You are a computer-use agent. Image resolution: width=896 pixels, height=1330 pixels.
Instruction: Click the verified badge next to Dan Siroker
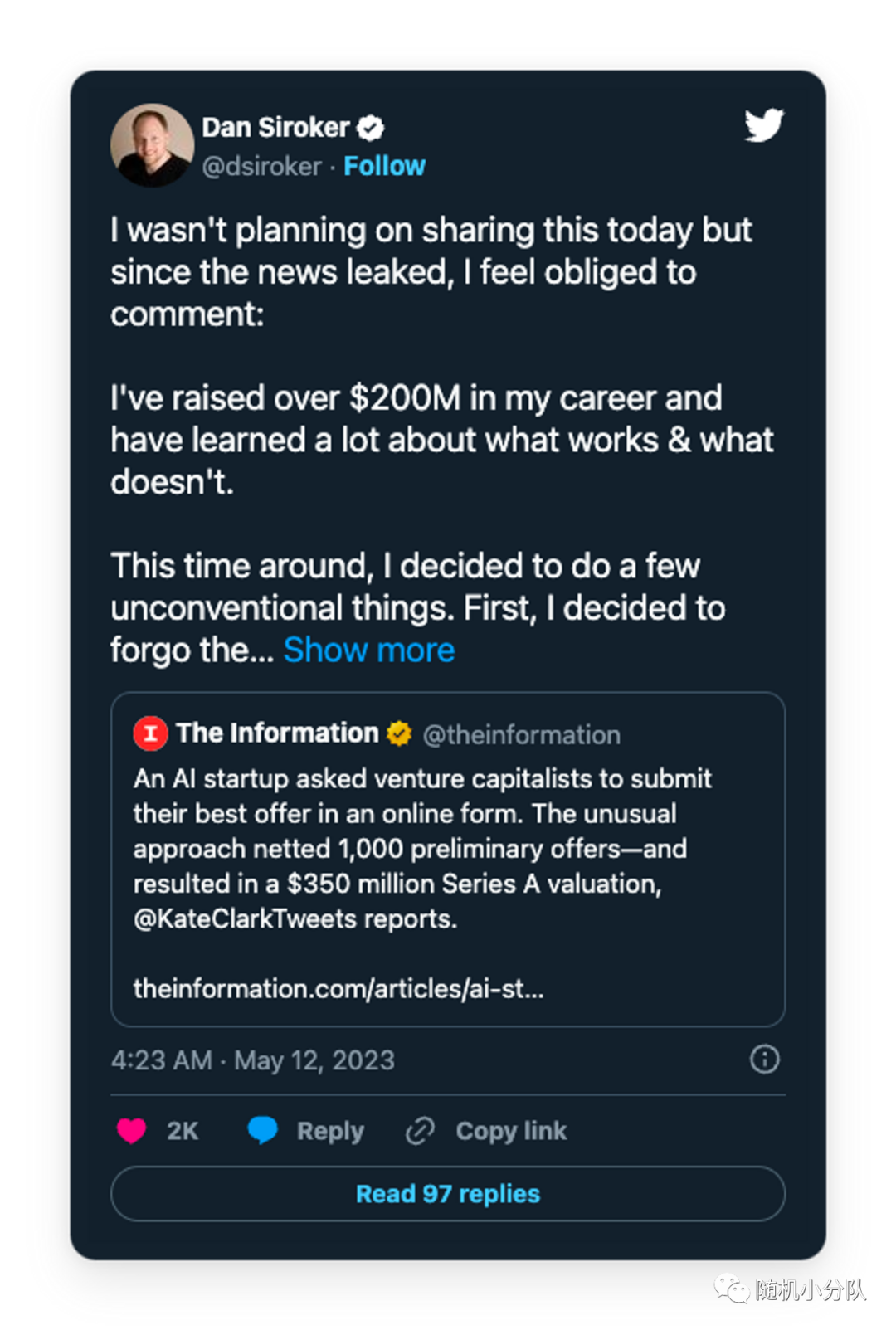tap(371, 128)
